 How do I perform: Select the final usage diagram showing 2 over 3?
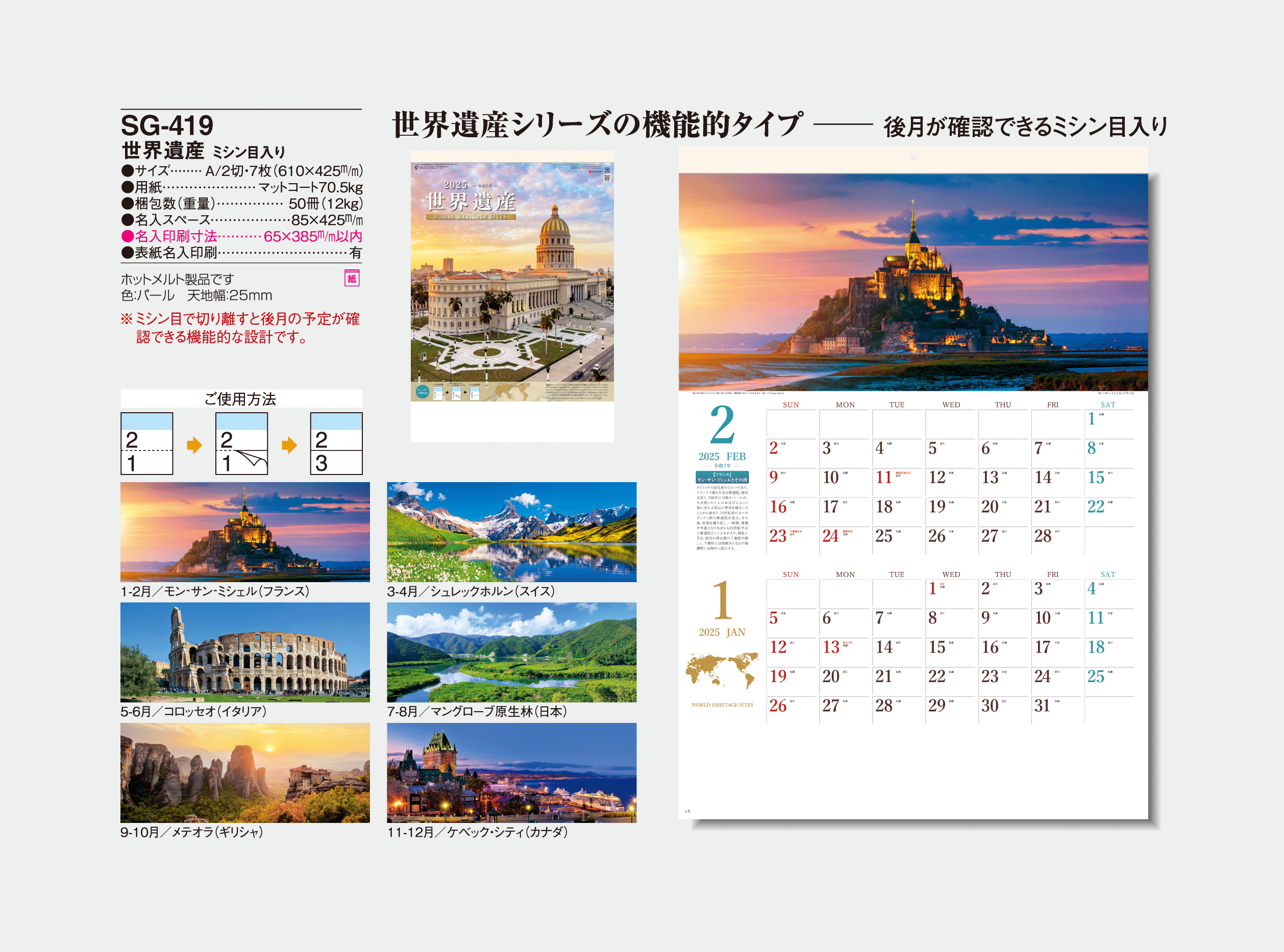click(x=336, y=443)
